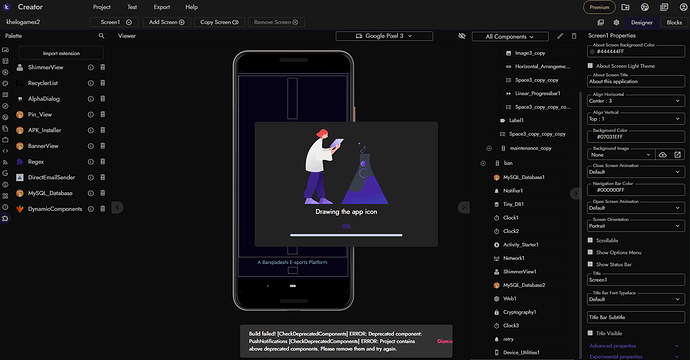Click the Copy Screen button
Image resolution: width=690 pixels, height=360 pixels.
tap(219, 22)
